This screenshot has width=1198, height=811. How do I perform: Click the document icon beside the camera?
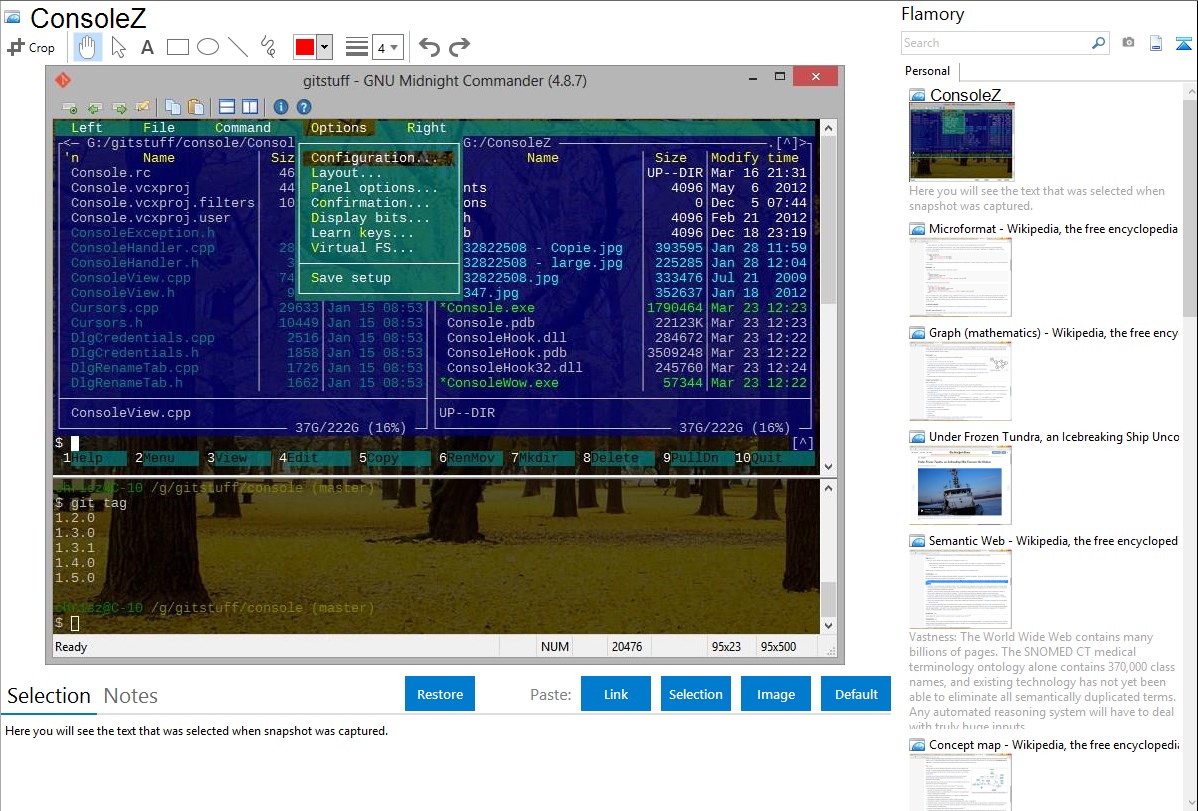pyautogui.click(x=1156, y=43)
